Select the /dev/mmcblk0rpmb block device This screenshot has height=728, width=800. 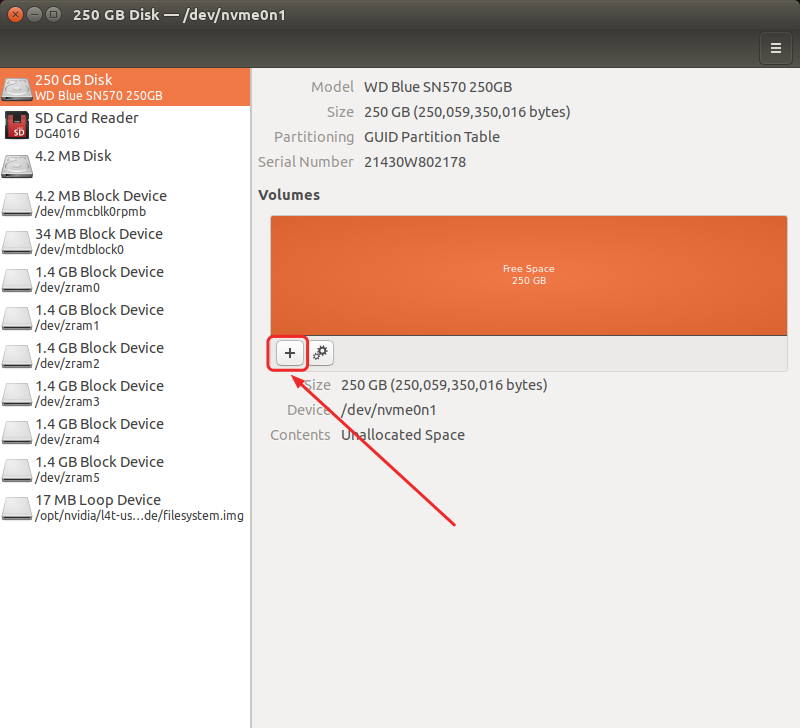[125, 203]
